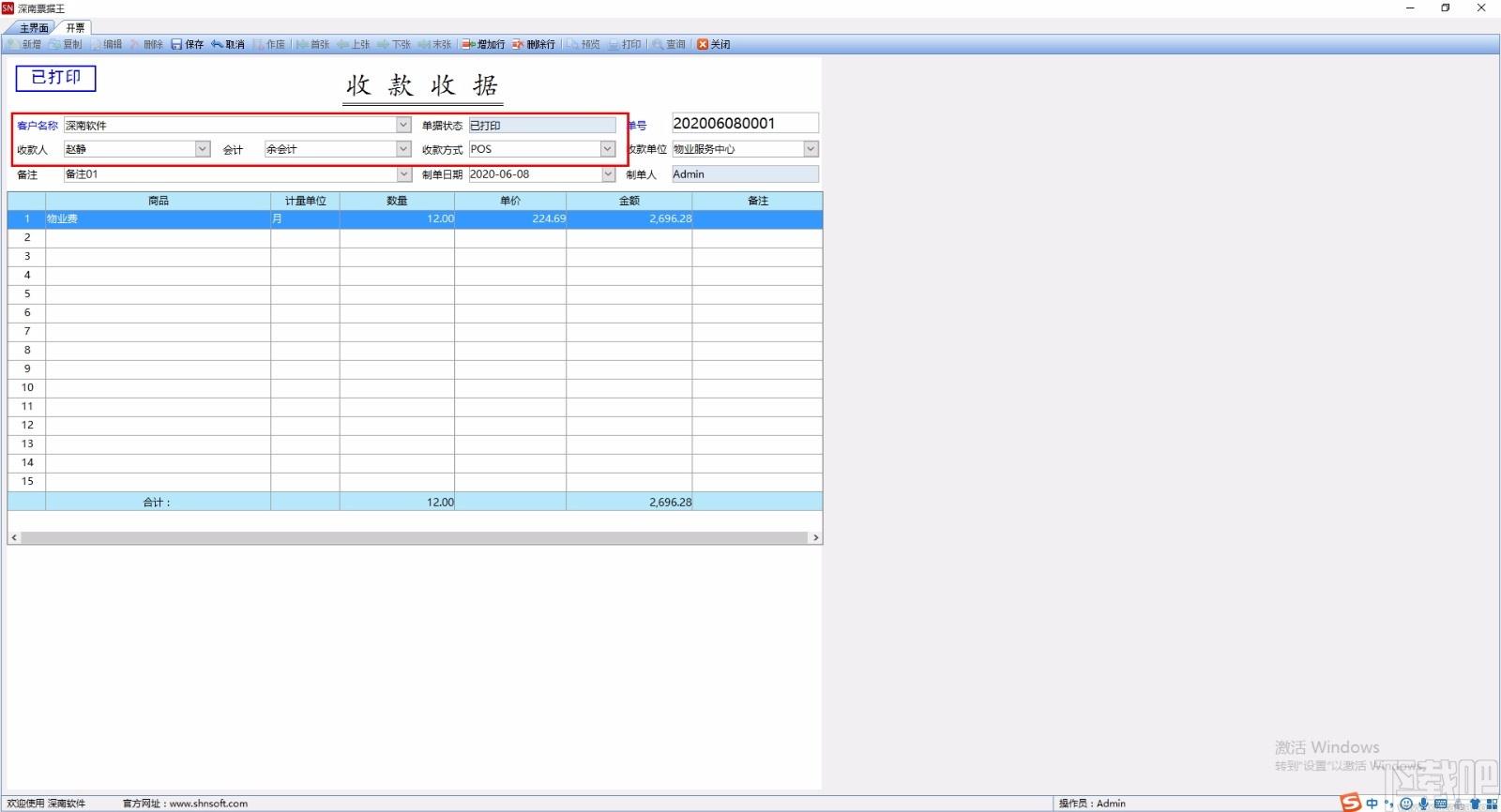Image resolution: width=1501 pixels, height=812 pixels.
Task: Click the 打印 (Print) toolbar button
Action: coord(625,44)
